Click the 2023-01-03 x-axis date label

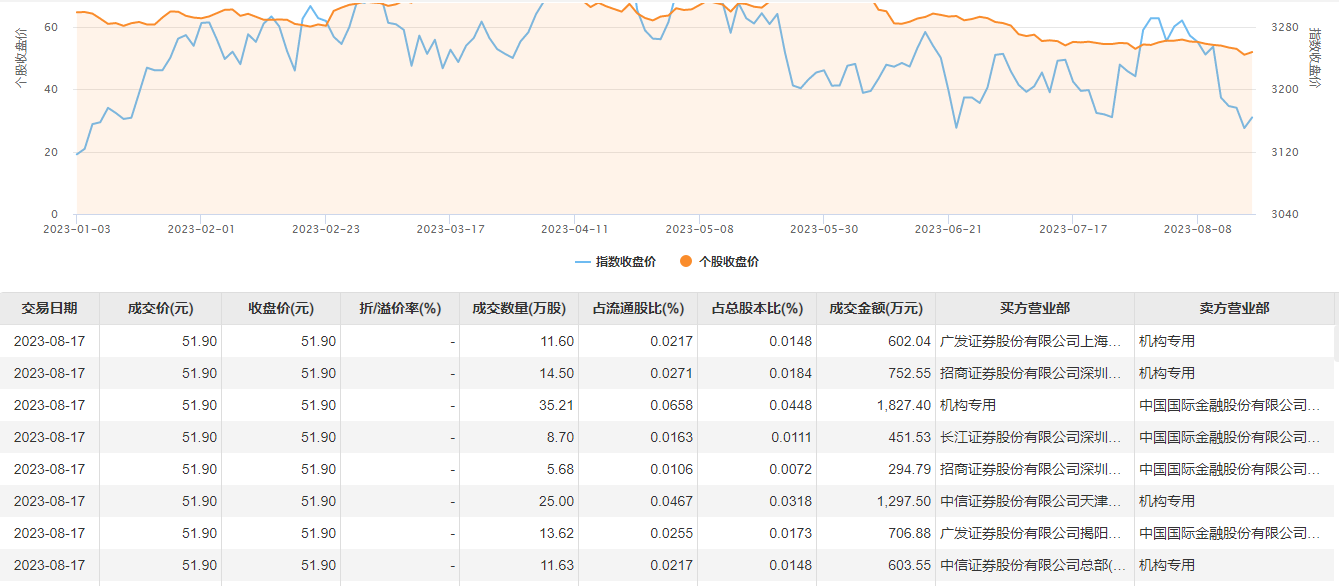coord(77,229)
